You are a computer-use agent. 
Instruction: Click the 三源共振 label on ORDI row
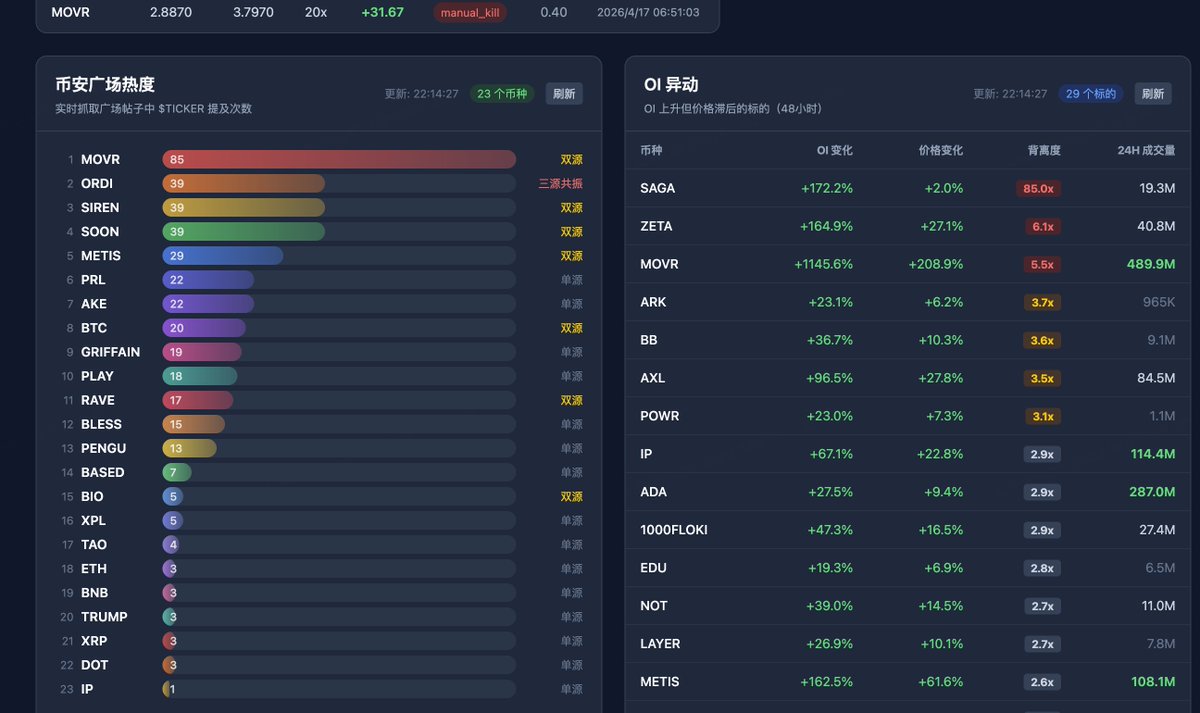[x=560, y=184]
